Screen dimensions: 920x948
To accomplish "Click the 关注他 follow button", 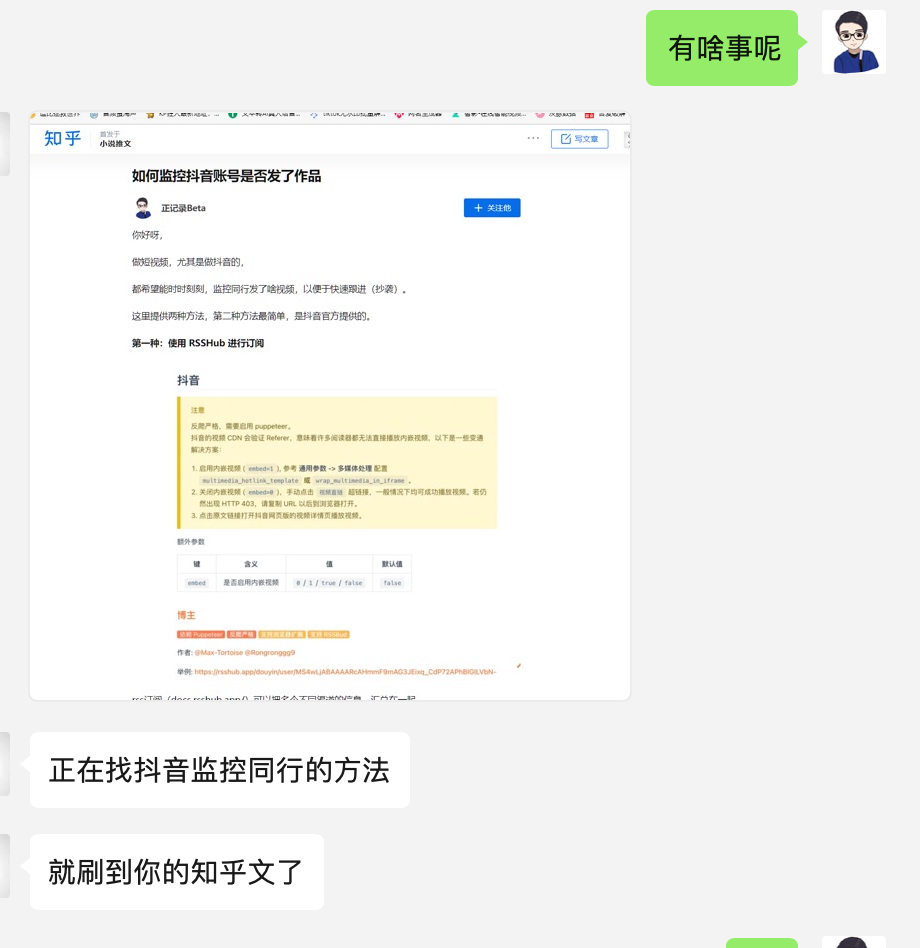I will 492,207.
